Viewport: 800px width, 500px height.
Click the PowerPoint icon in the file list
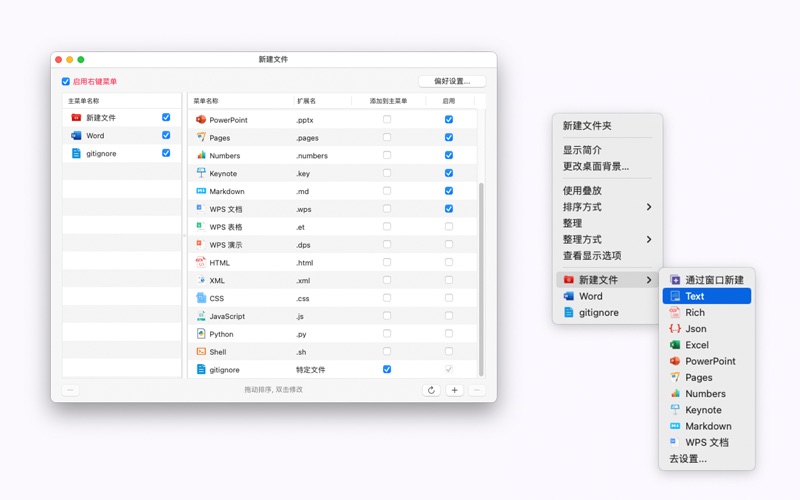pos(201,120)
